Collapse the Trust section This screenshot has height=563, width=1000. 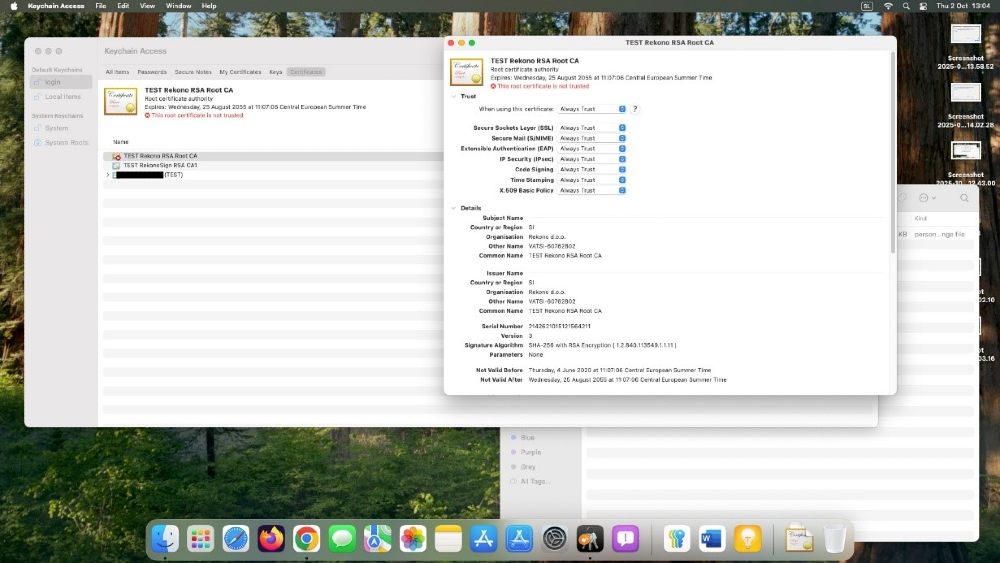tap(453, 96)
